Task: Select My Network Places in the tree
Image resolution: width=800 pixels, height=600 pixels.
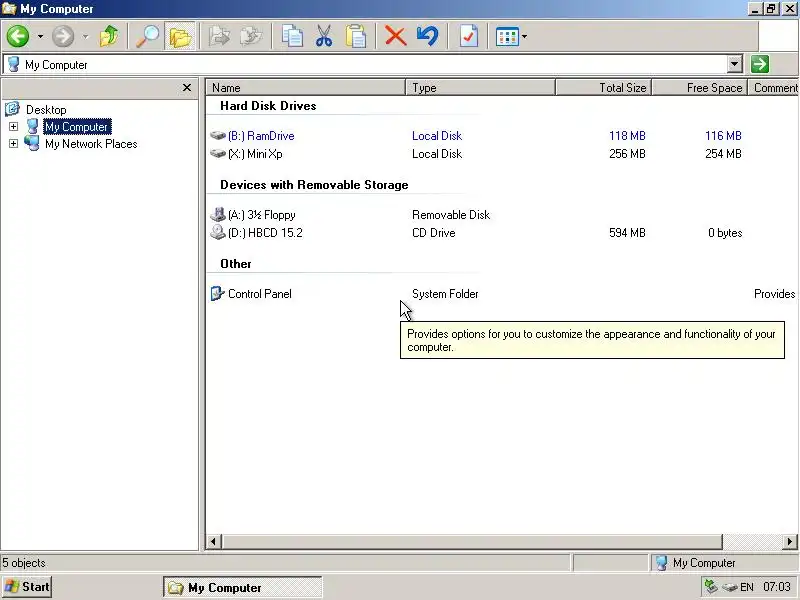Action: (91, 144)
